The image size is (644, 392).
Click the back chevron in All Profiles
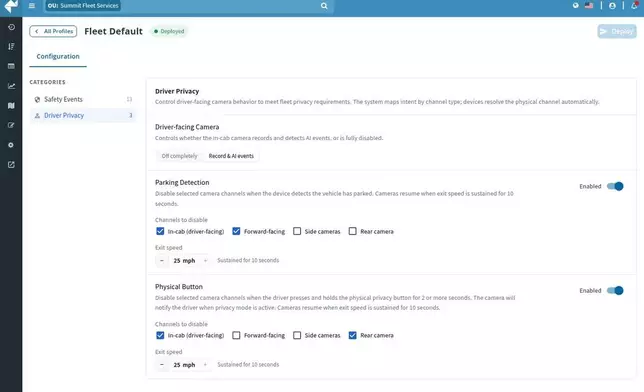(x=37, y=31)
